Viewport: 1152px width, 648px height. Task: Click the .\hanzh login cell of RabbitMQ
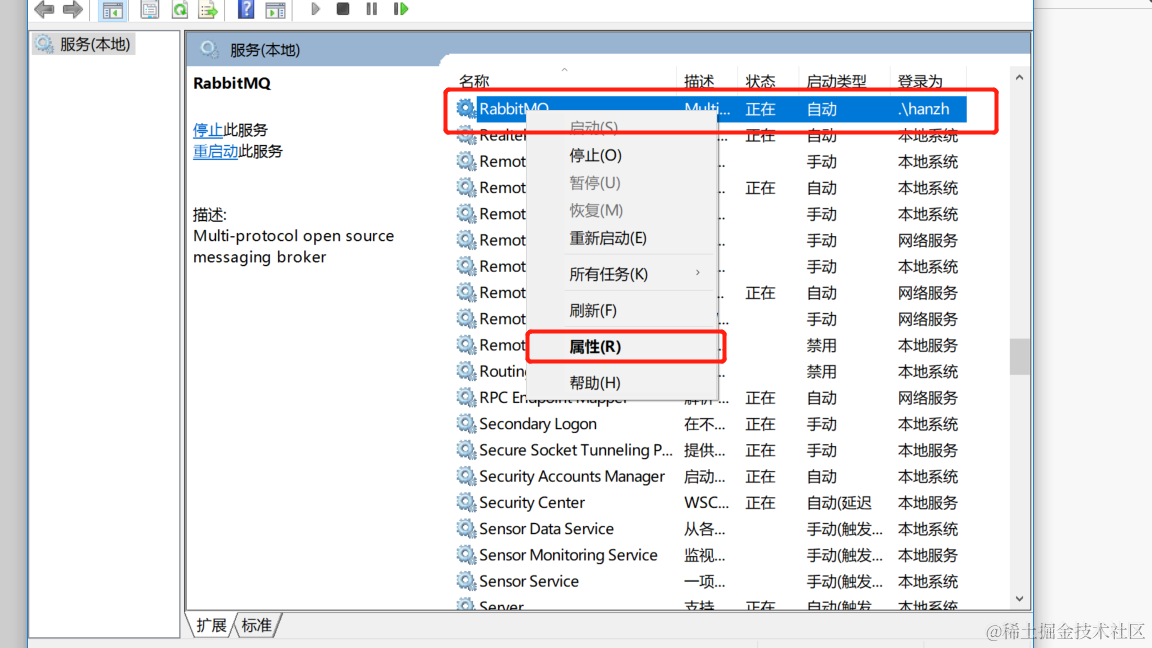(x=924, y=109)
